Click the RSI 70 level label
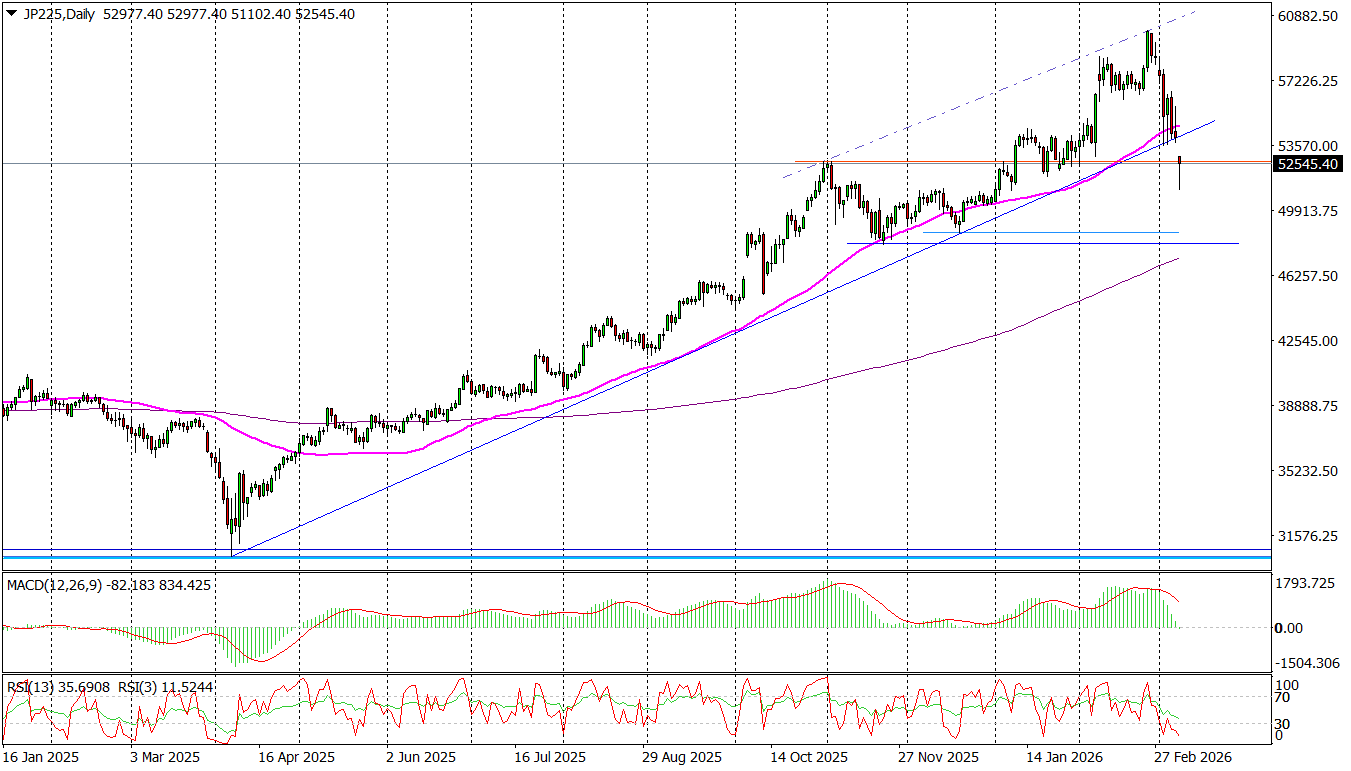The image size is (1351, 771). pyautogui.click(x=1286, y=698)
